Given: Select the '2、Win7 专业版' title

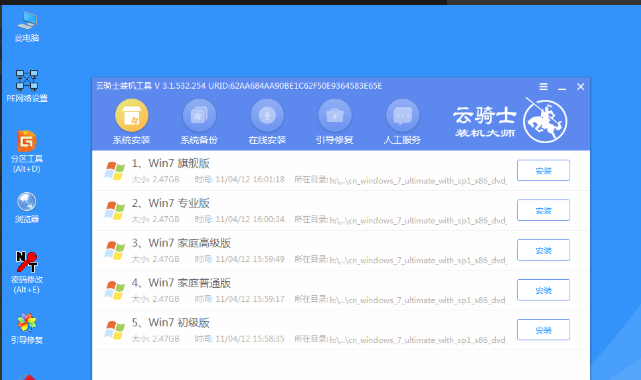Looking at the screenshot, I should point(170,203).
